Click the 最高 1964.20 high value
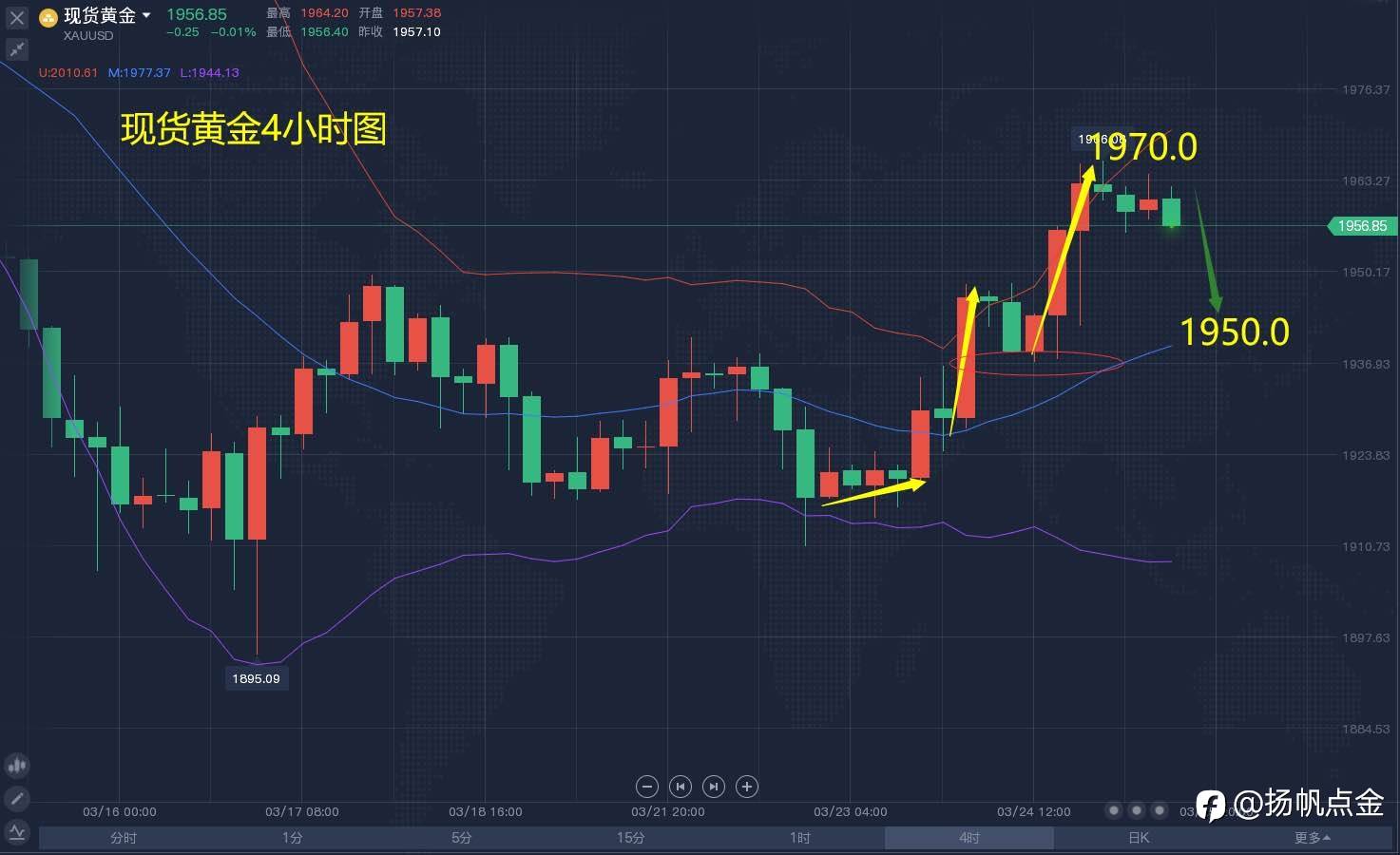This screenshot has width=1400, height=855. [x=307, y=13]
